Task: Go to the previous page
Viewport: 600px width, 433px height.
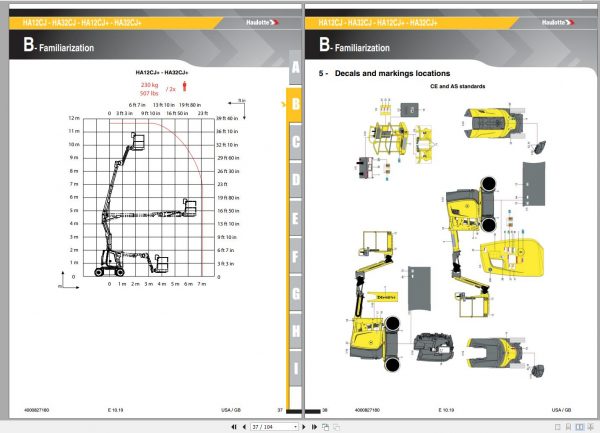Action: (244, 426)
